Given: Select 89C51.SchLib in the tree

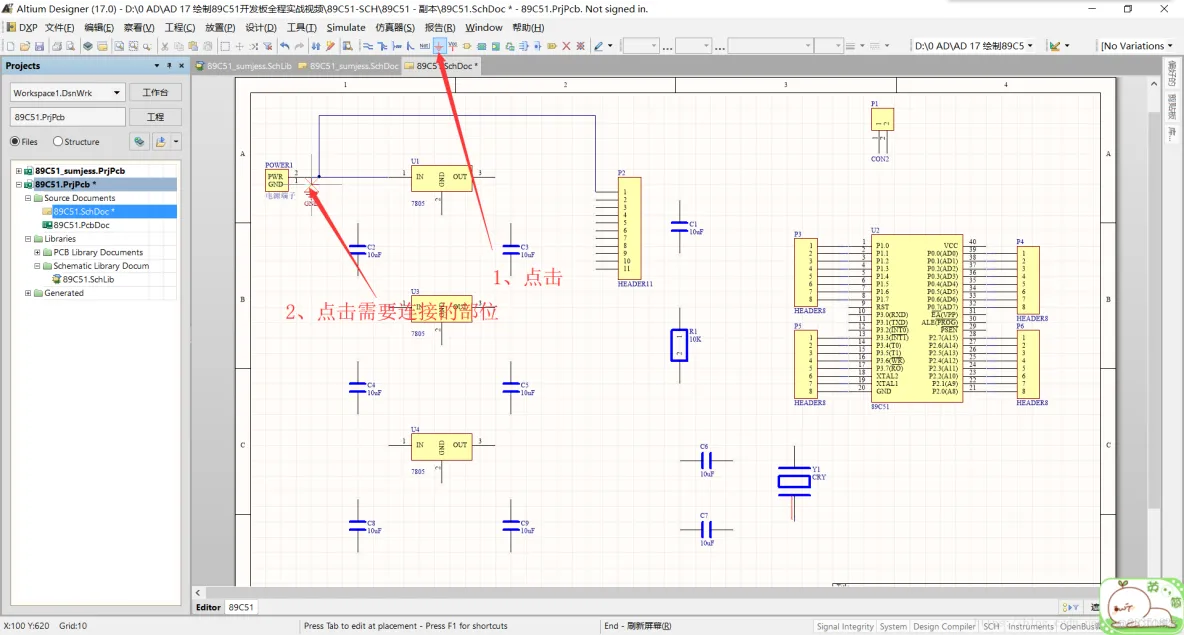Looking at the screenshot, I should pyautogui.click(x=88, y=280).
